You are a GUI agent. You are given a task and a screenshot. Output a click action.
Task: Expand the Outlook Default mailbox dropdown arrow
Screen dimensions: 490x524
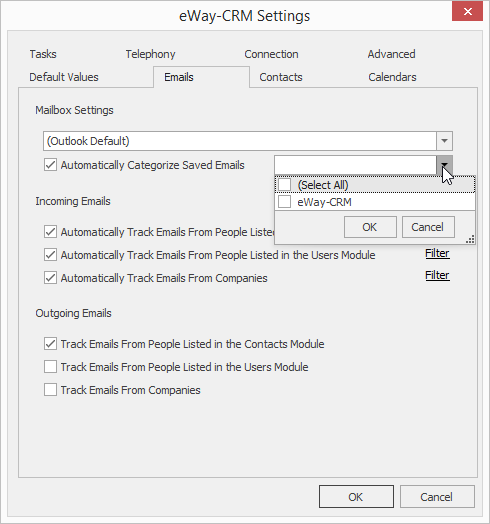[x=444, y=141]
